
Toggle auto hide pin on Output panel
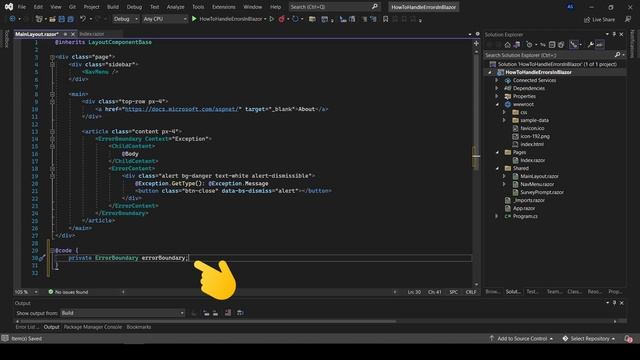pyautogui.click(x=614, y=303)
